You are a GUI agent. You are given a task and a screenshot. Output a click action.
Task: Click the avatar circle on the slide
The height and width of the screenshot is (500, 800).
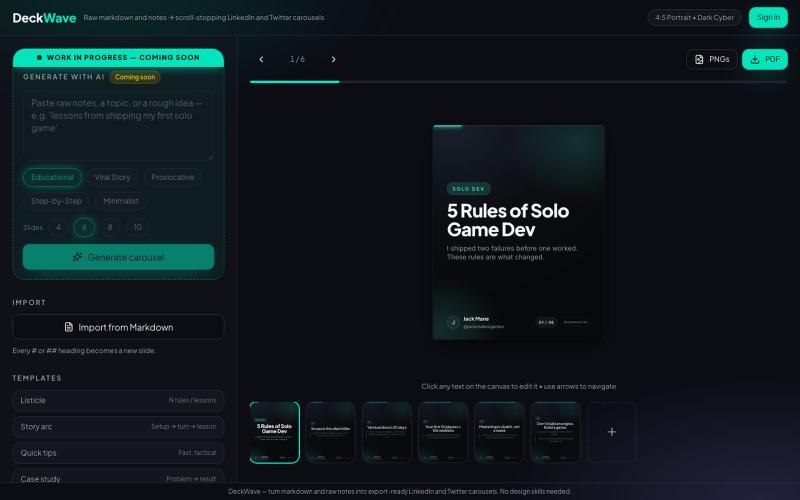(453, 322)
